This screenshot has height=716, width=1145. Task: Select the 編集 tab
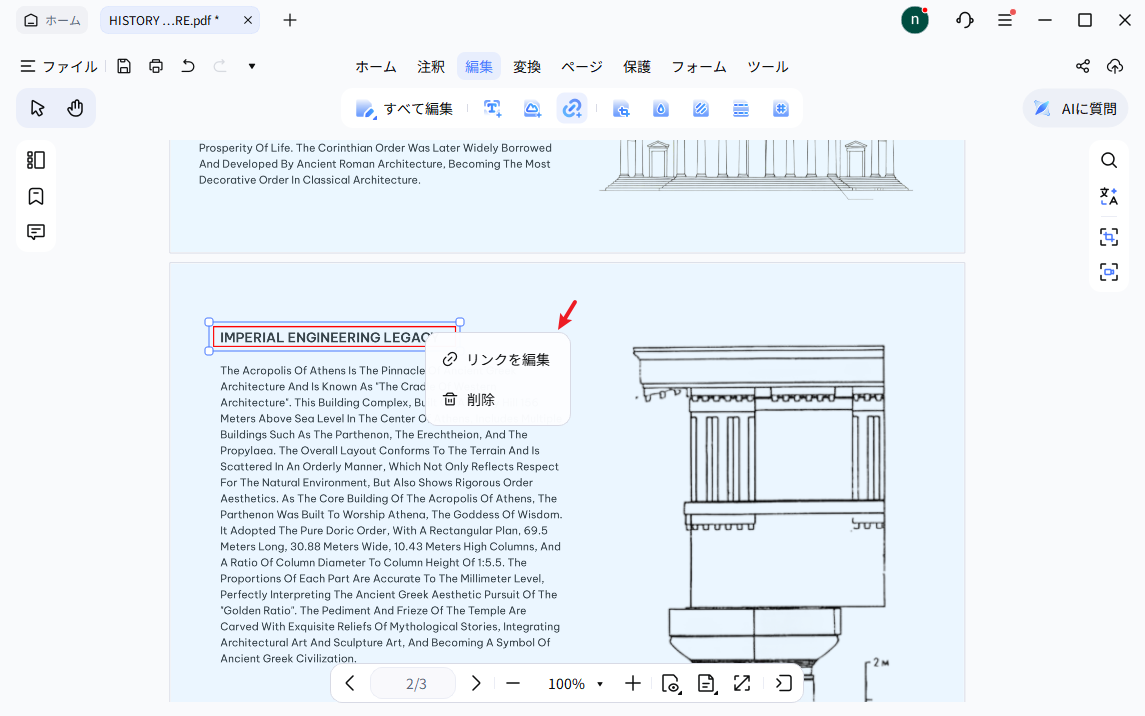(x=479, y=66)
